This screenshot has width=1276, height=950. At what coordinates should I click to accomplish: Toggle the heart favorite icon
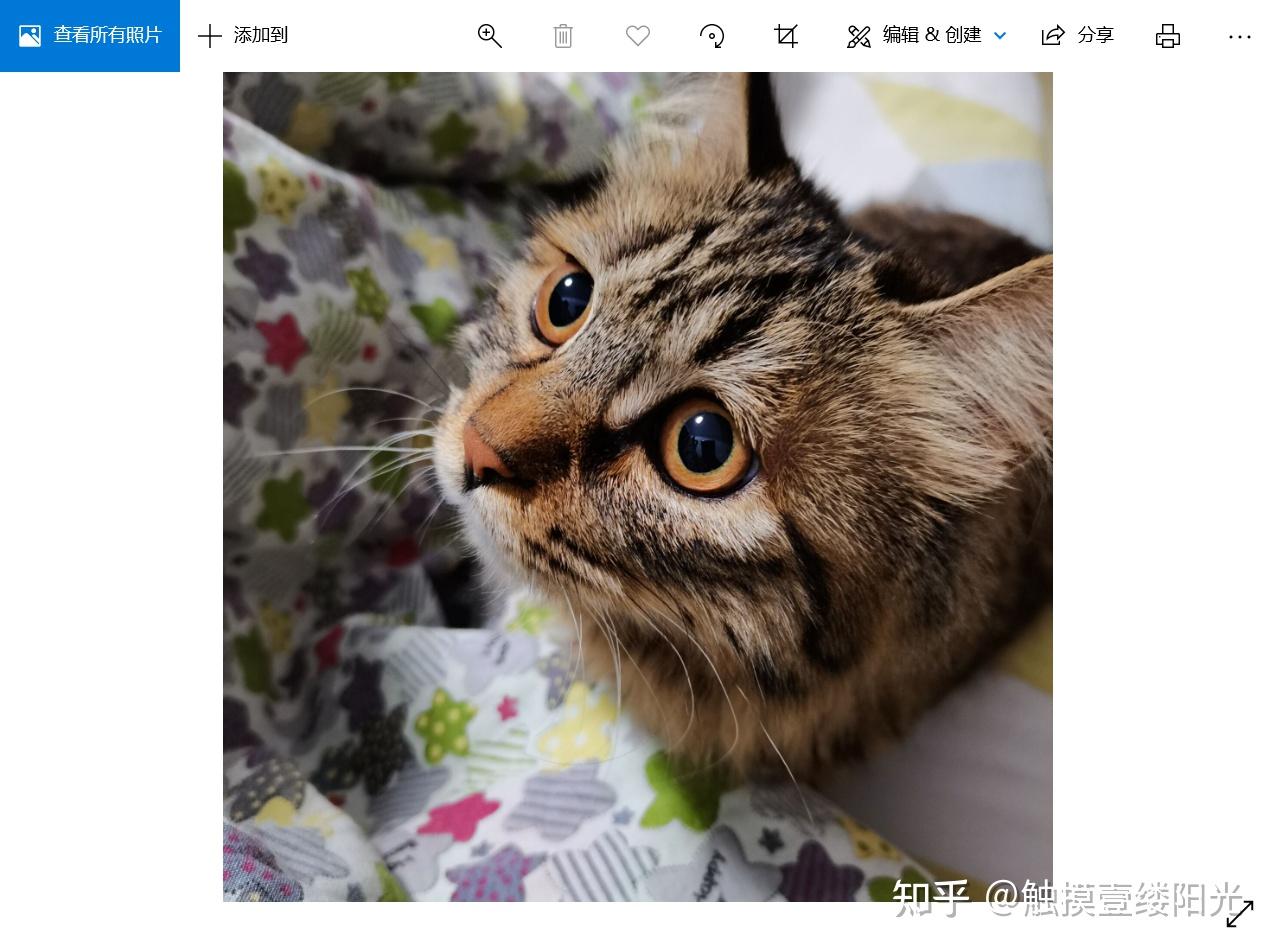(x=638, y=36)
